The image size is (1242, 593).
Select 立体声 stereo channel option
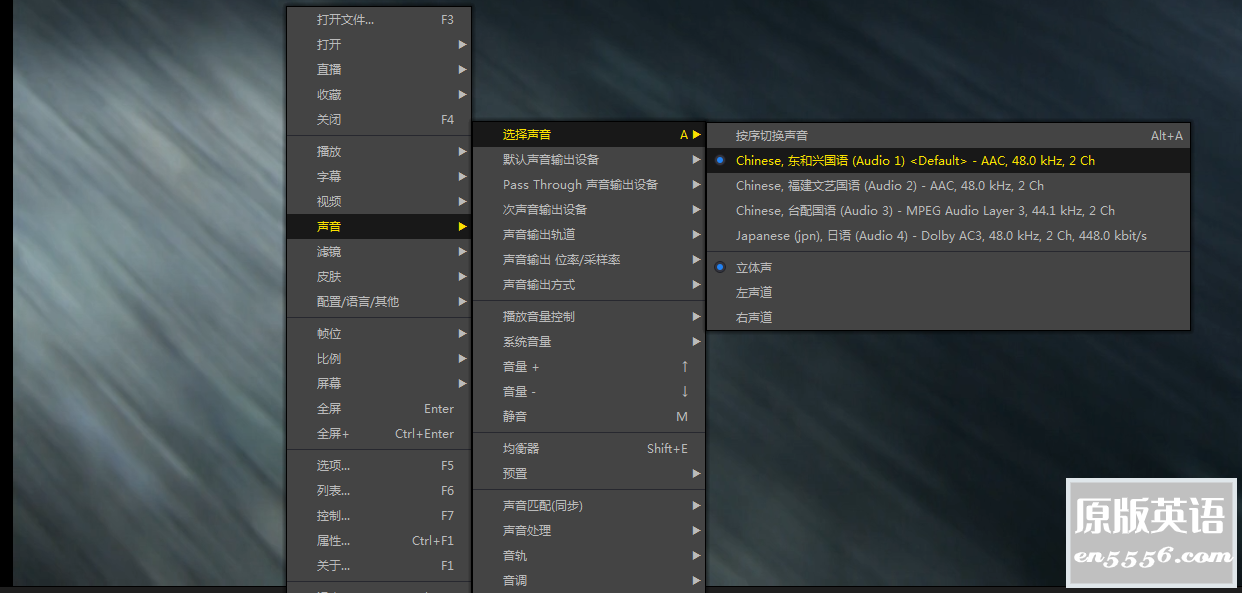(x=754, y=268)
